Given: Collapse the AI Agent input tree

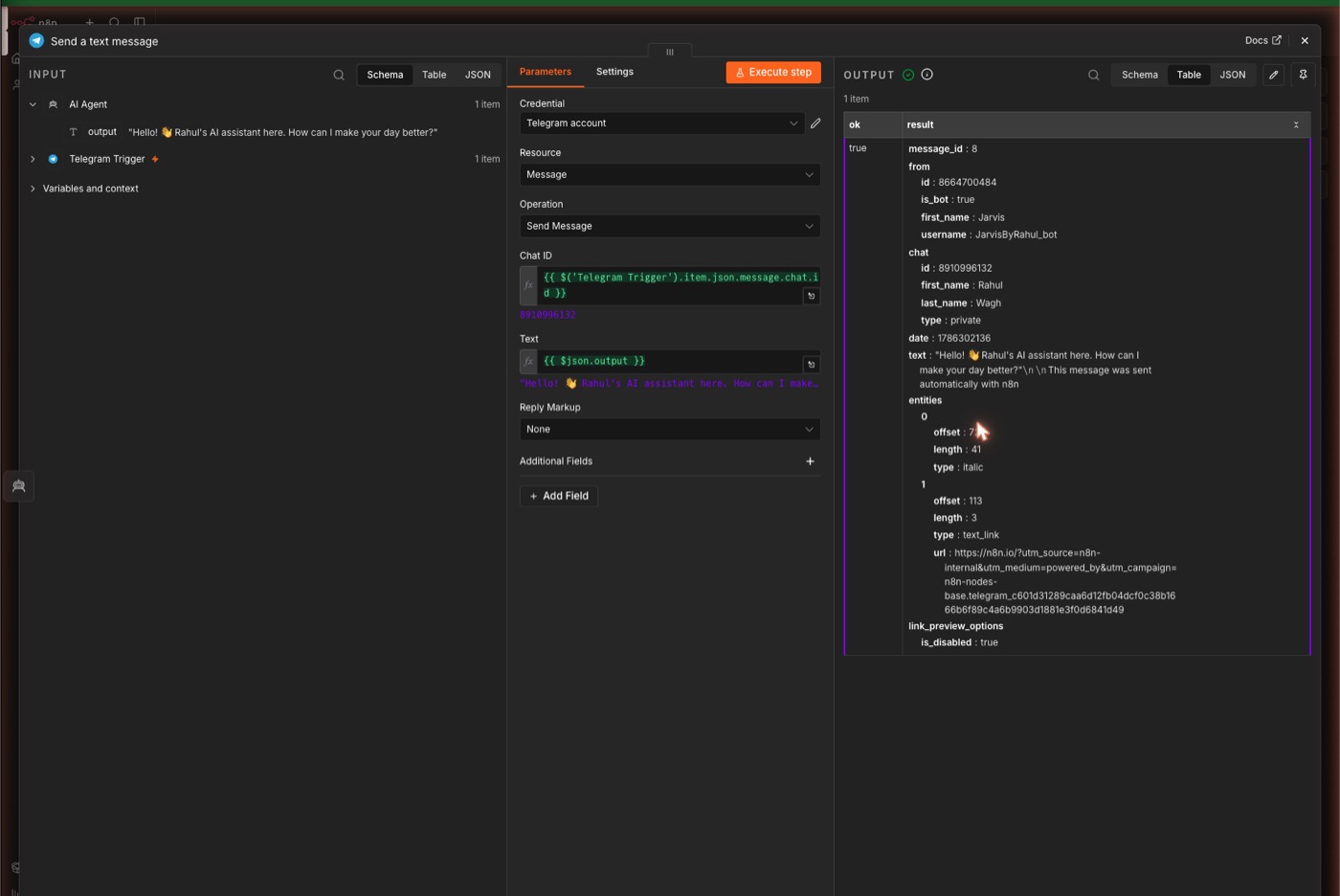Looking at the screenshot, I should [x=33, y=104].
